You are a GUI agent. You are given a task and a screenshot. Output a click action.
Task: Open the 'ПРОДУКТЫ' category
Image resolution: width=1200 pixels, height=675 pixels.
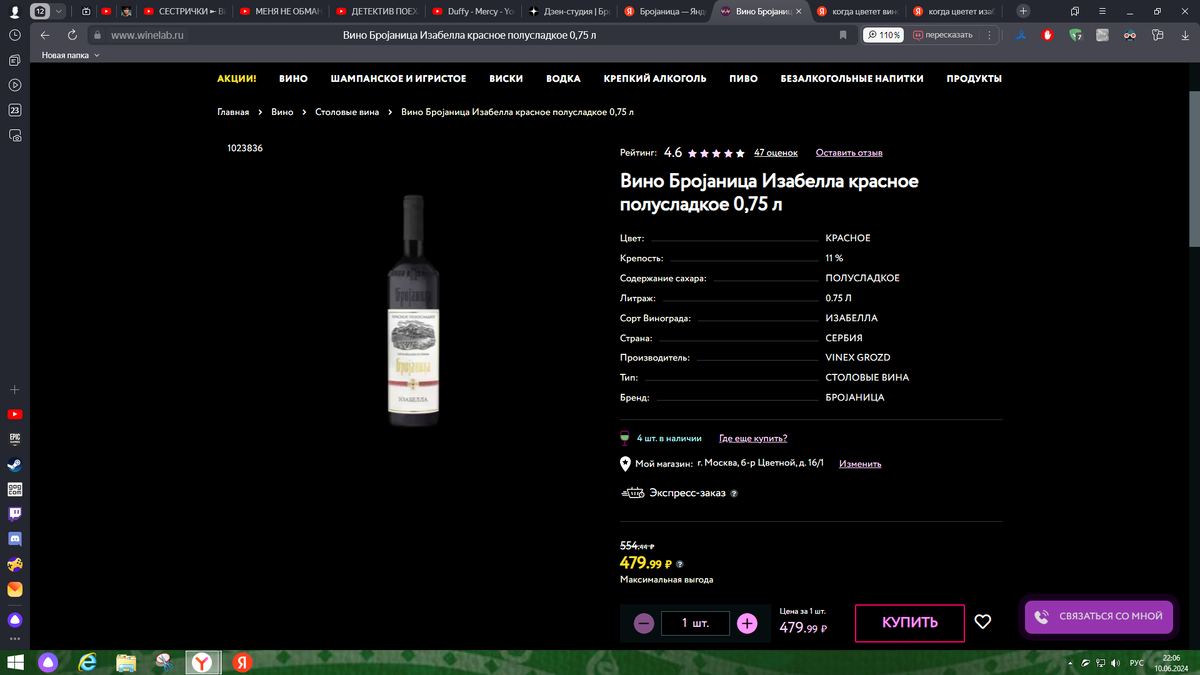(974, 78)
